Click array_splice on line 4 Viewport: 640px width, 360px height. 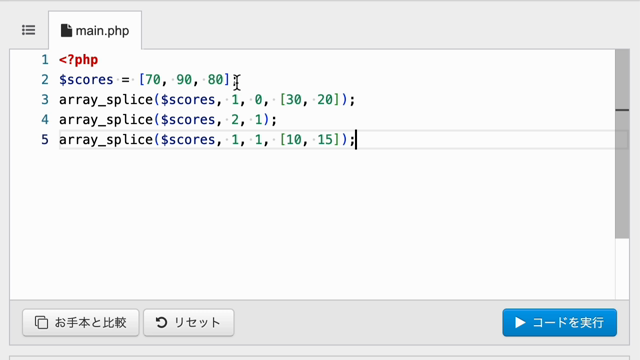(106, 120)
